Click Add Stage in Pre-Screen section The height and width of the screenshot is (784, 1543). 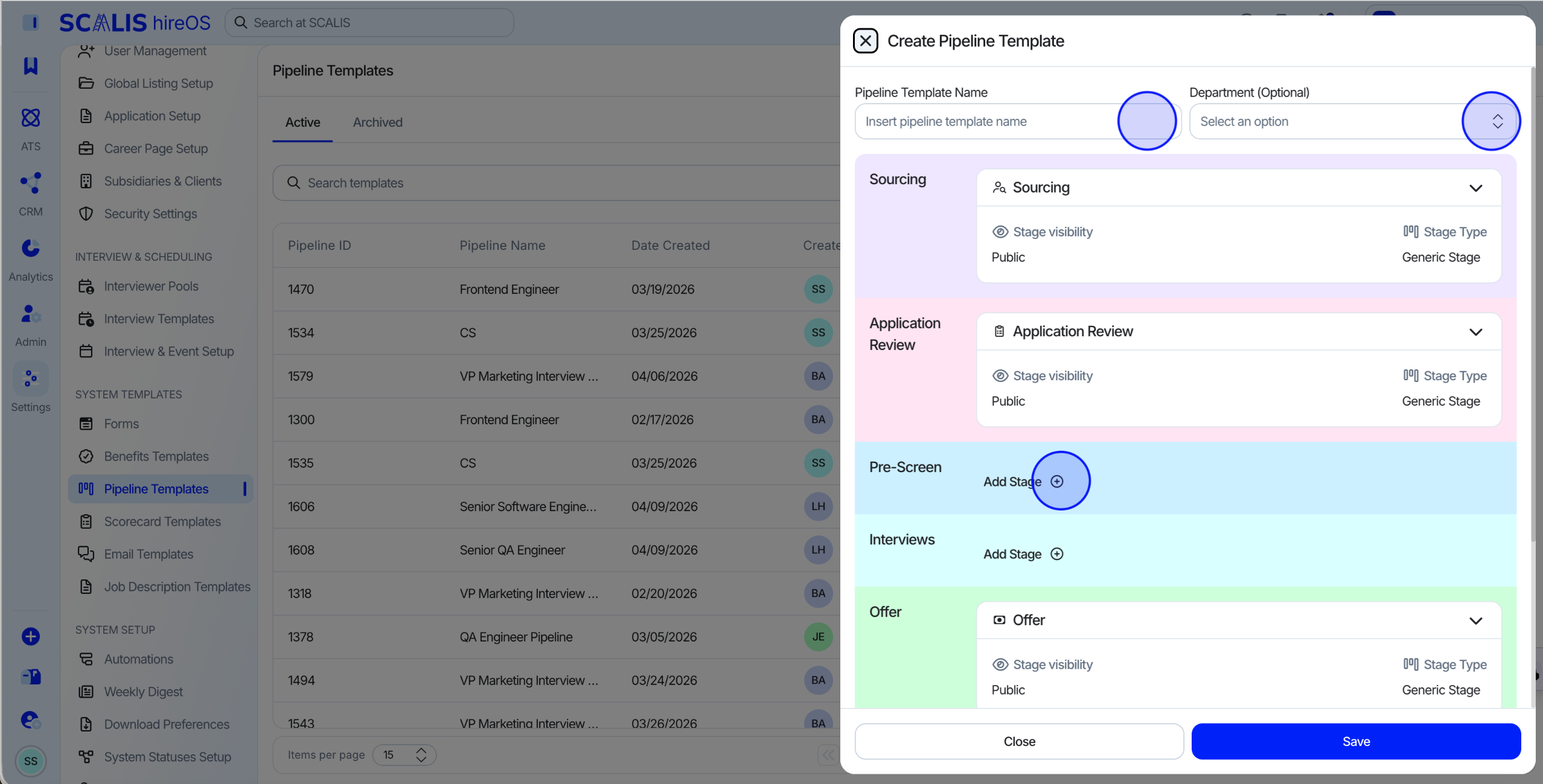click(1023, 482)
